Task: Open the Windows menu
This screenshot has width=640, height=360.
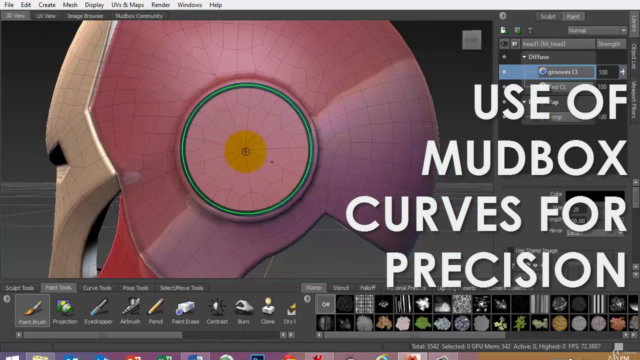Action: [189, 5]
